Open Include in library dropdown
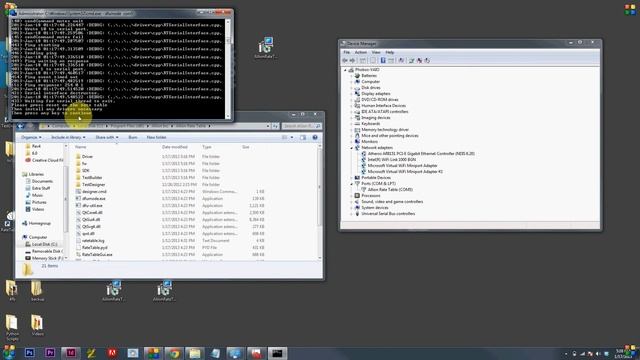This screenshot has height=360, width=640. click(68, 138)
